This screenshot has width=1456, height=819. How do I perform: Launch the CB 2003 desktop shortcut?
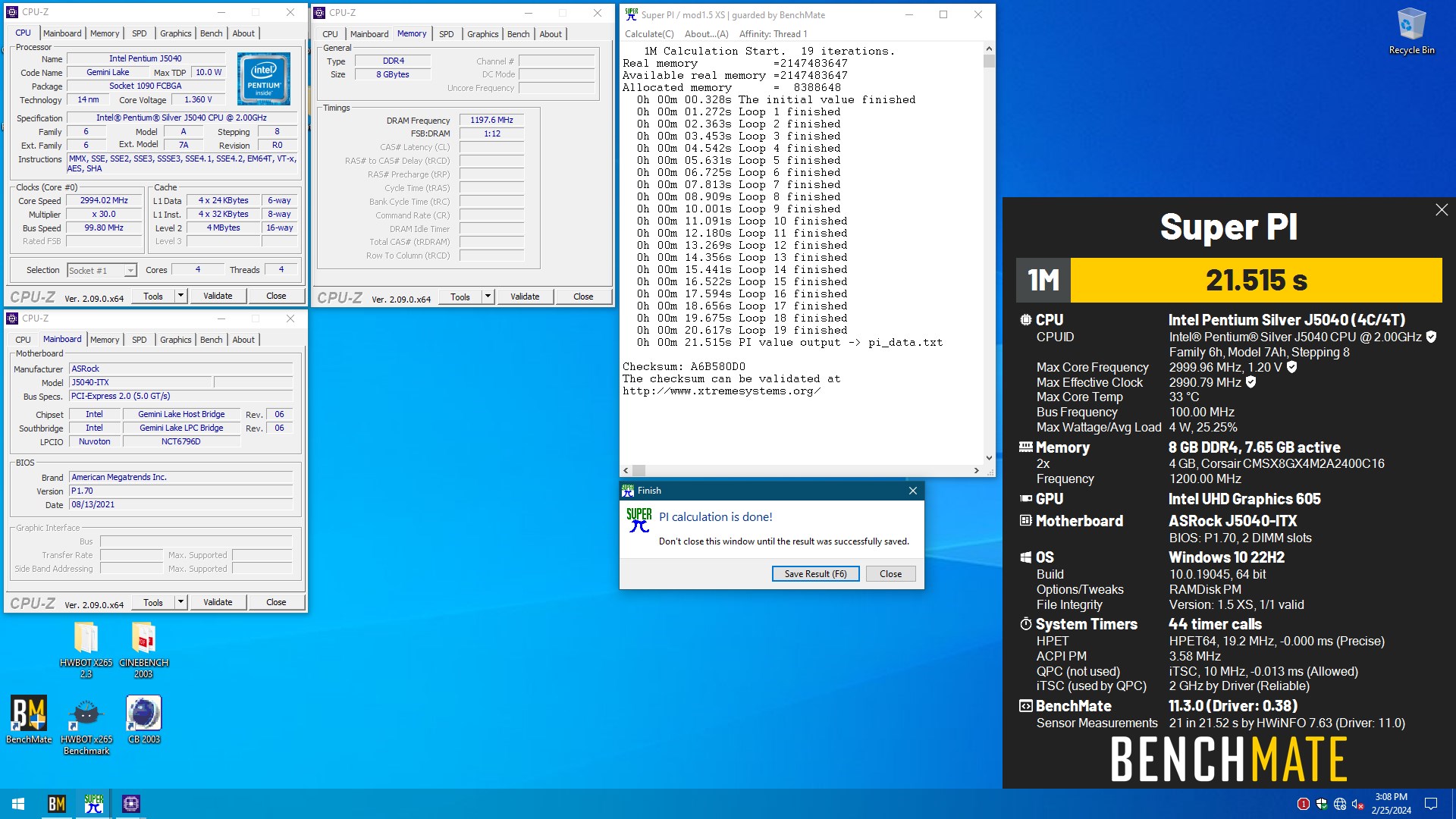click(x=143, y=720)
